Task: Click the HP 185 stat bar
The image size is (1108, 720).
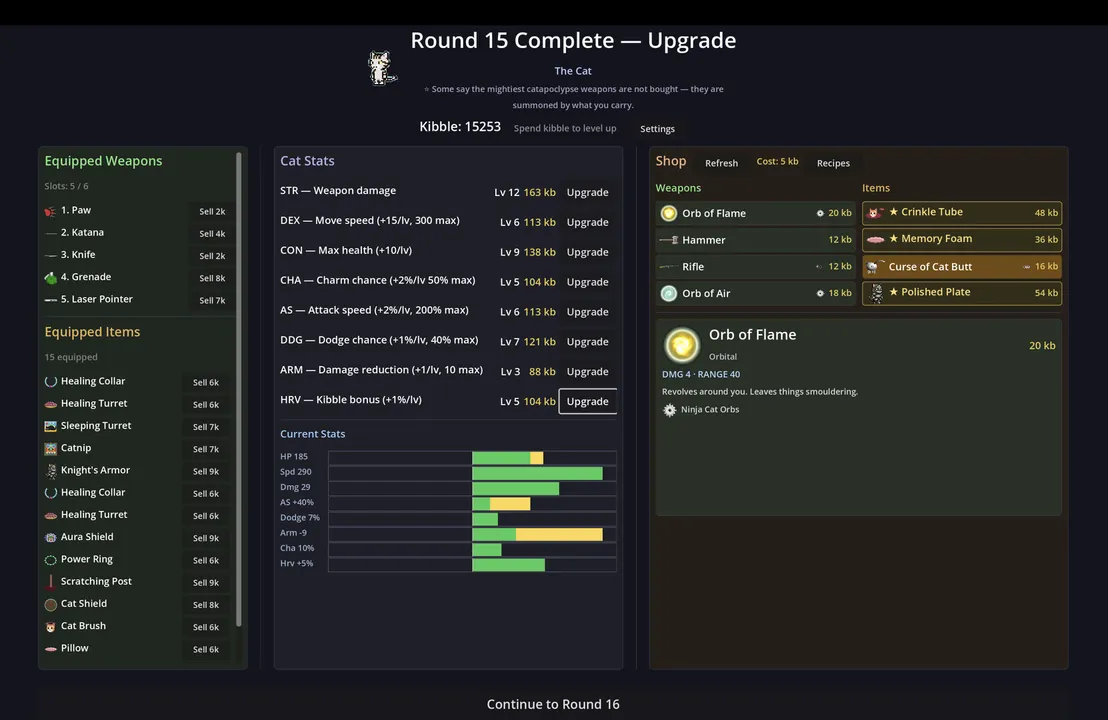Action: (x=472, y=458)
